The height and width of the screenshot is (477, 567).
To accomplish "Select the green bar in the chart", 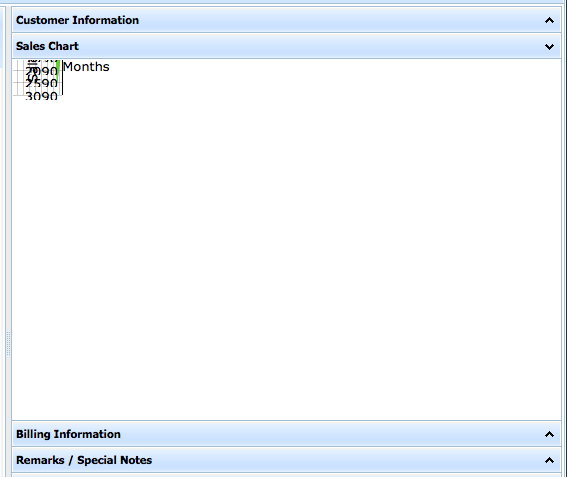I will pyautogui.click(x=58, y=71).
